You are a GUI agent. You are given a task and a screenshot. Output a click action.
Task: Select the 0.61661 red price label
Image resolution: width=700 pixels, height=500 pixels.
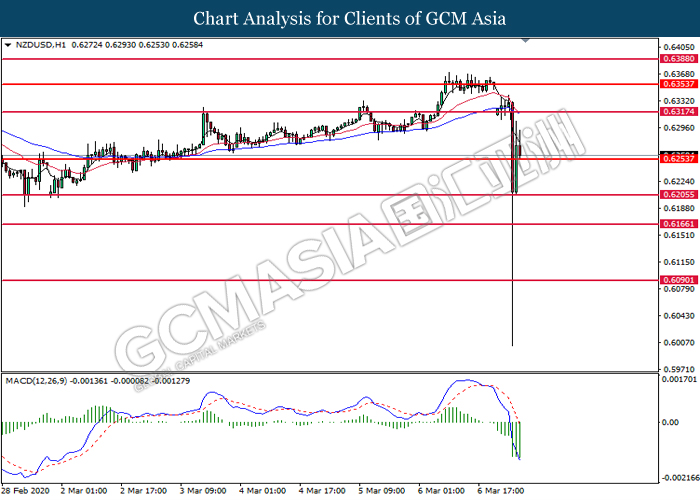pos(679,224)
